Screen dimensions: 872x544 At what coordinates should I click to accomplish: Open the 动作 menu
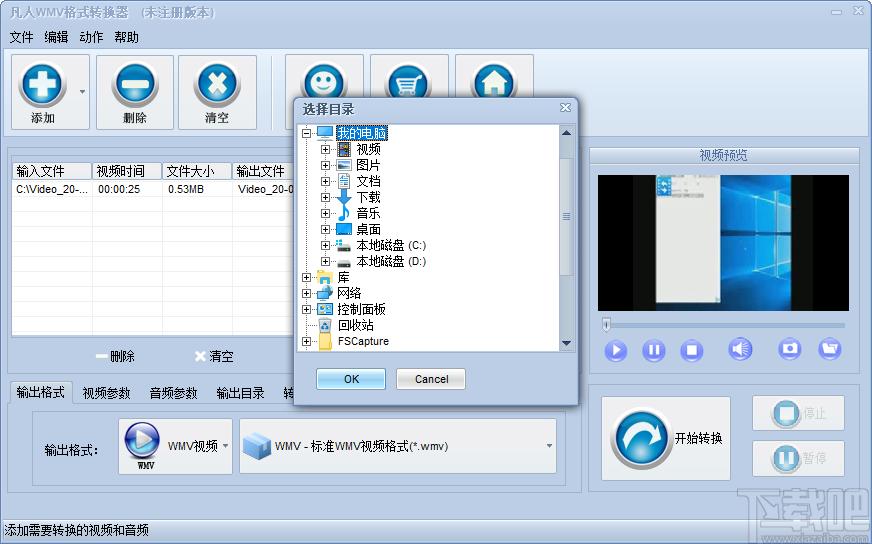click(x=91, y=37)
